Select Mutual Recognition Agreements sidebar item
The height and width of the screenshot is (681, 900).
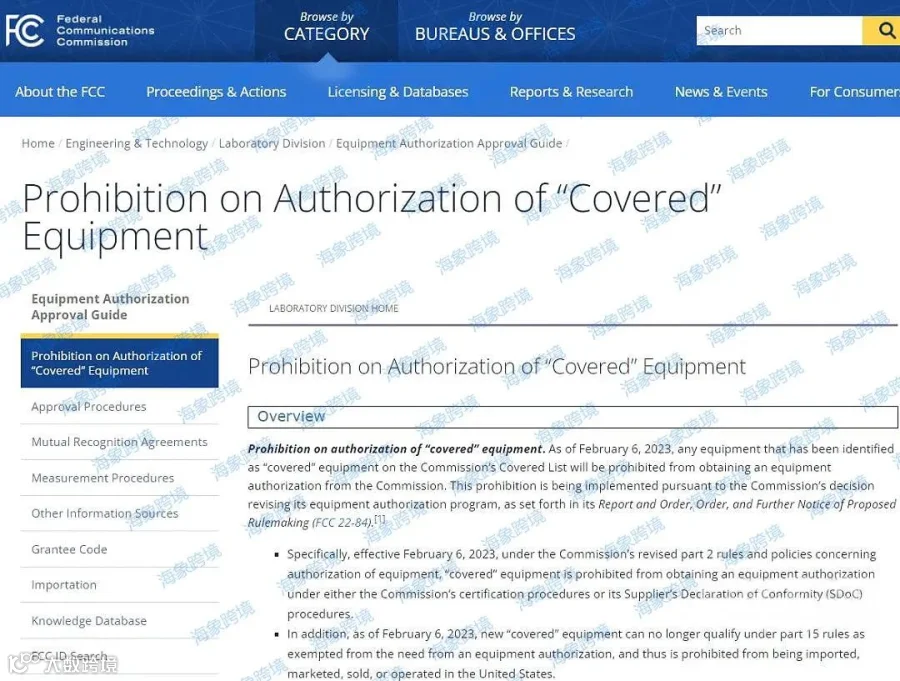click(x=119, y=442)
